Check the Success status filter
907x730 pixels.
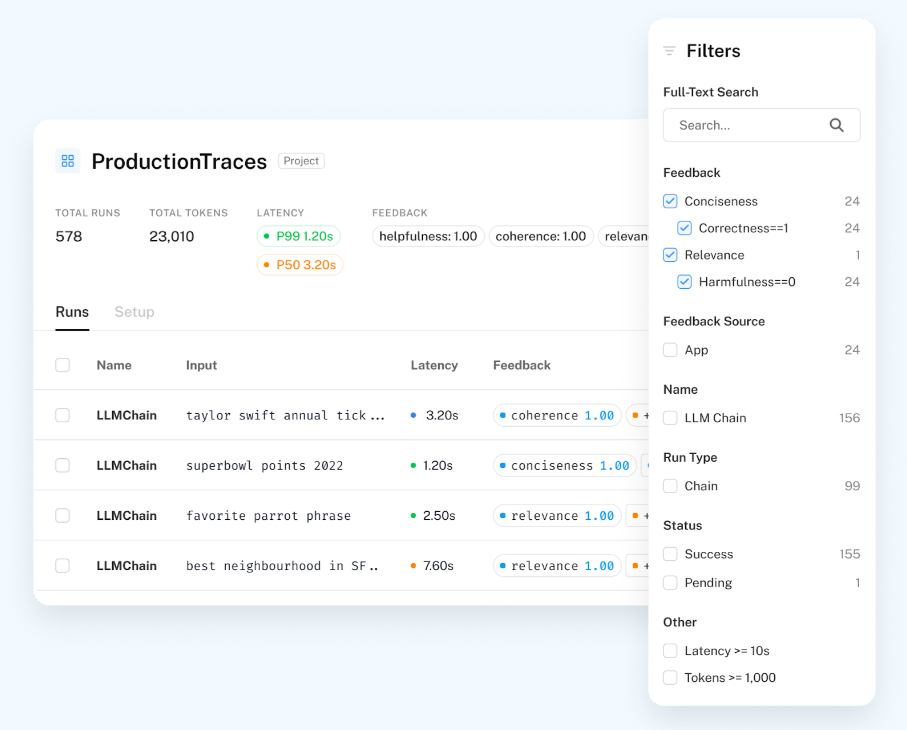click(x=670, y=554)
